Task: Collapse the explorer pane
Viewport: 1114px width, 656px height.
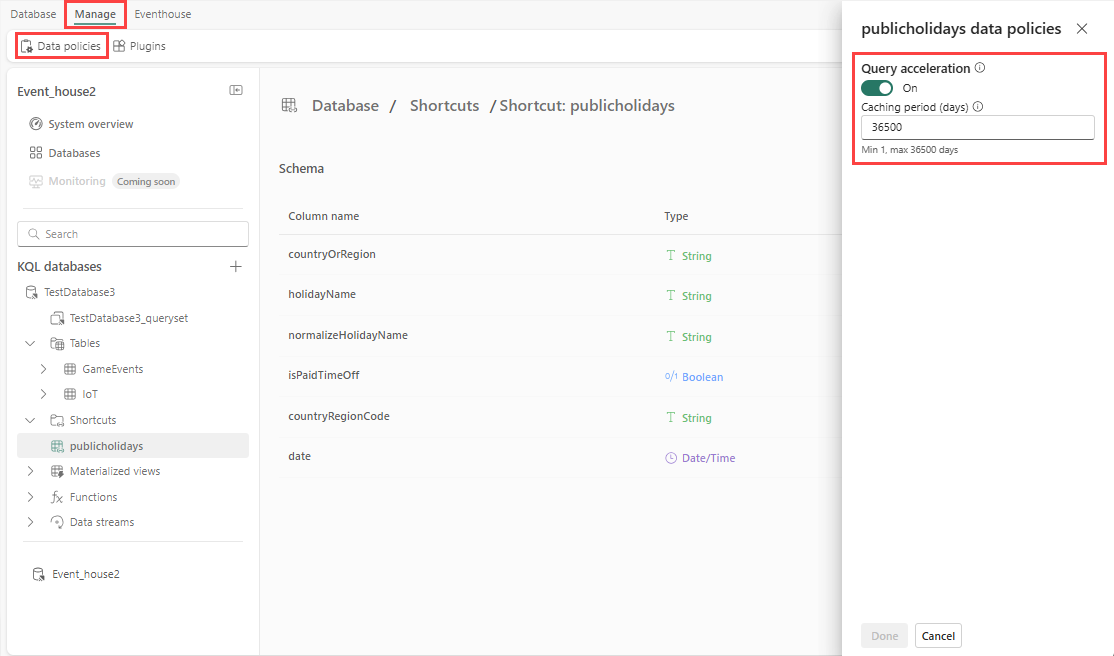Action: click(236, 89)
